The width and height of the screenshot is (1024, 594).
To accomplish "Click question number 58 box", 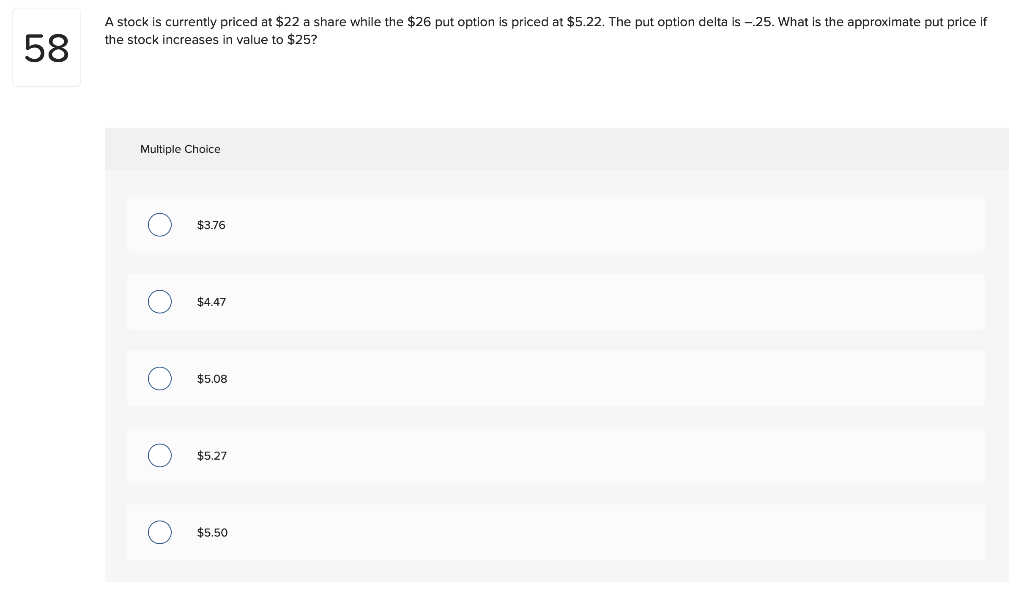I will 46,47.
